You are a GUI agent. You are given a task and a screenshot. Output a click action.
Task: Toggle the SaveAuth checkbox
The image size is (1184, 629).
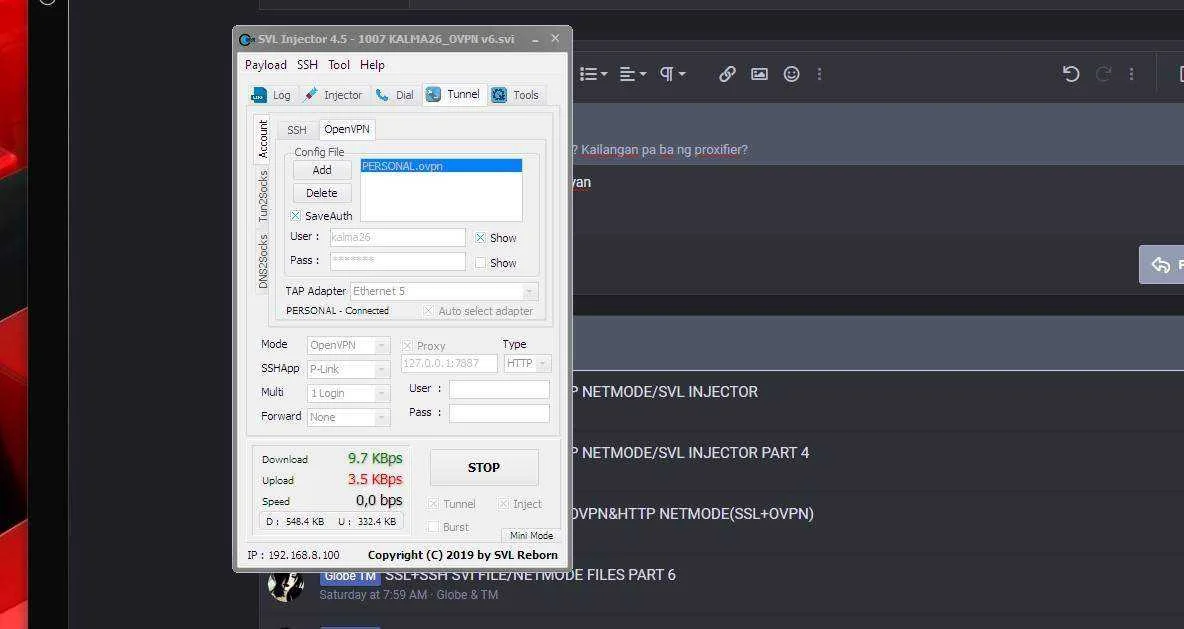click(295, 216)
